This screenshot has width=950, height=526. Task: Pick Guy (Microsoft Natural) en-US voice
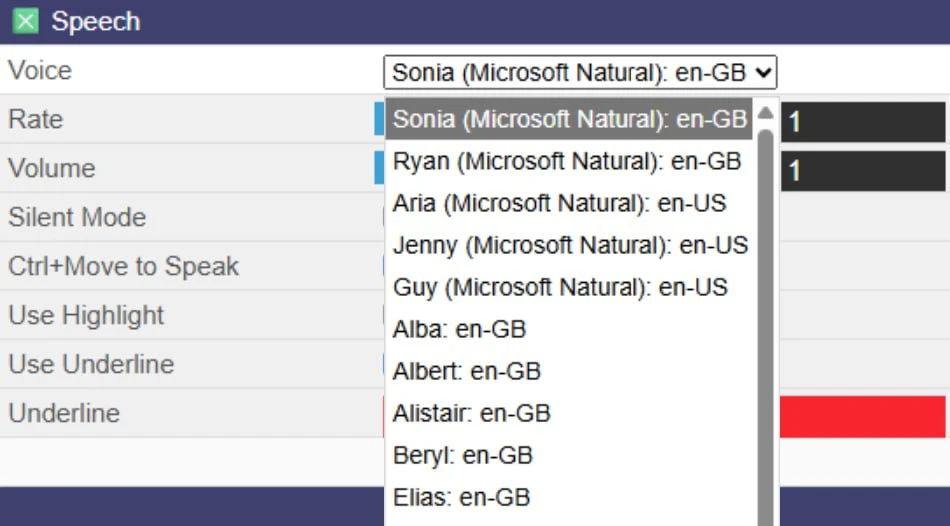(x=570, y=287)
